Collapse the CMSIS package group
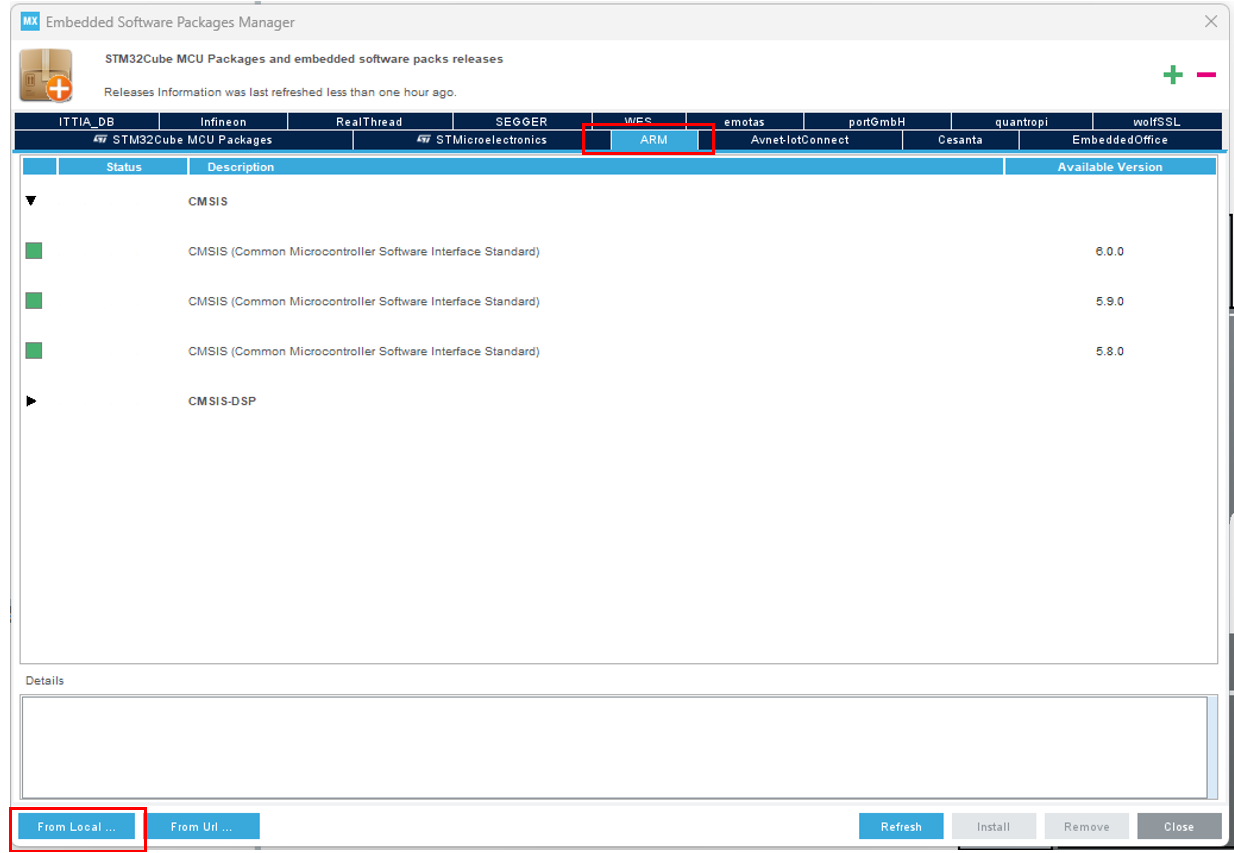Image resolution: width=1234 pixels, height=853 pixels. [x=31, y=201]
